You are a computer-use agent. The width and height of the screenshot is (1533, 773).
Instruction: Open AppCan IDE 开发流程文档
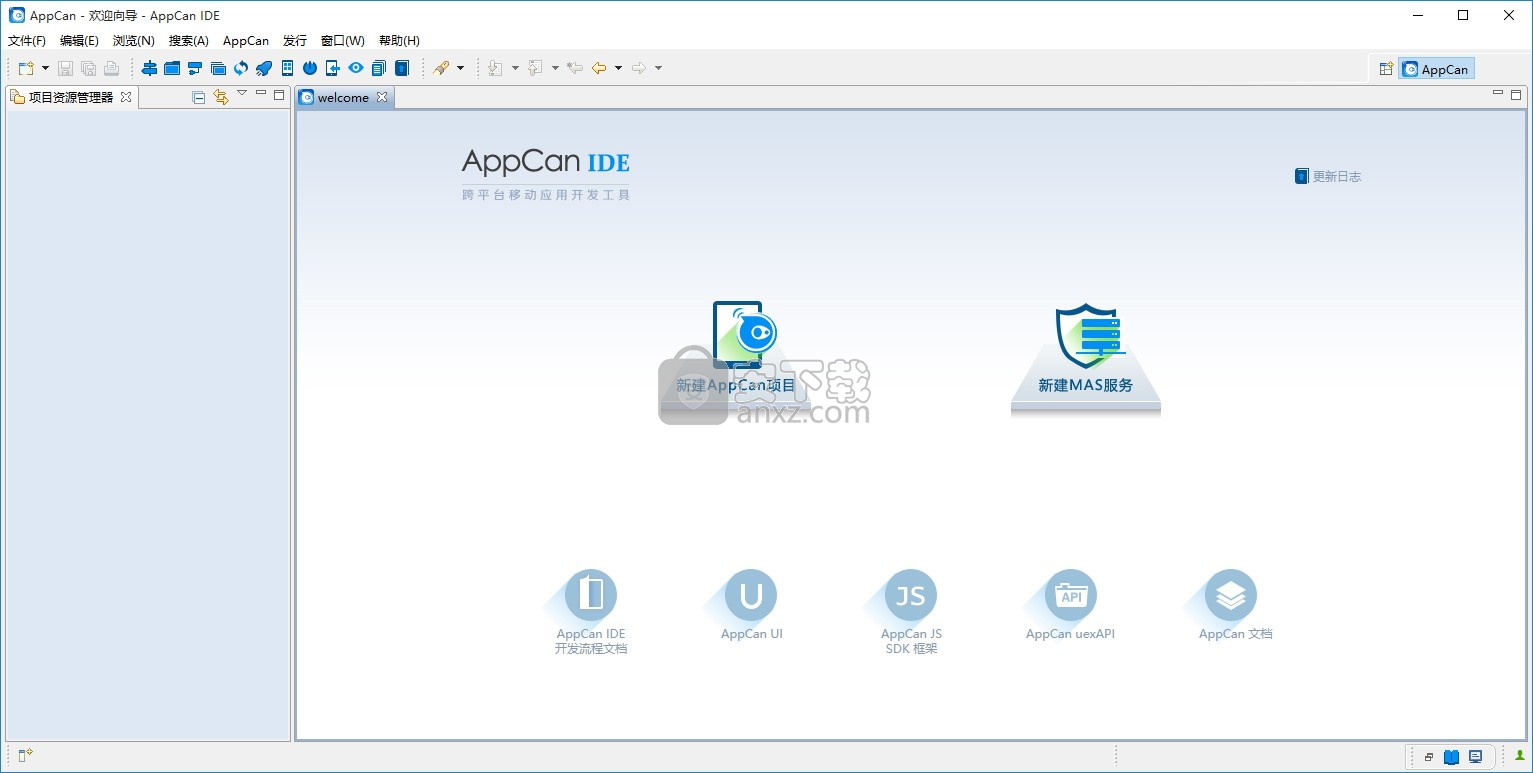click(591, 612)
